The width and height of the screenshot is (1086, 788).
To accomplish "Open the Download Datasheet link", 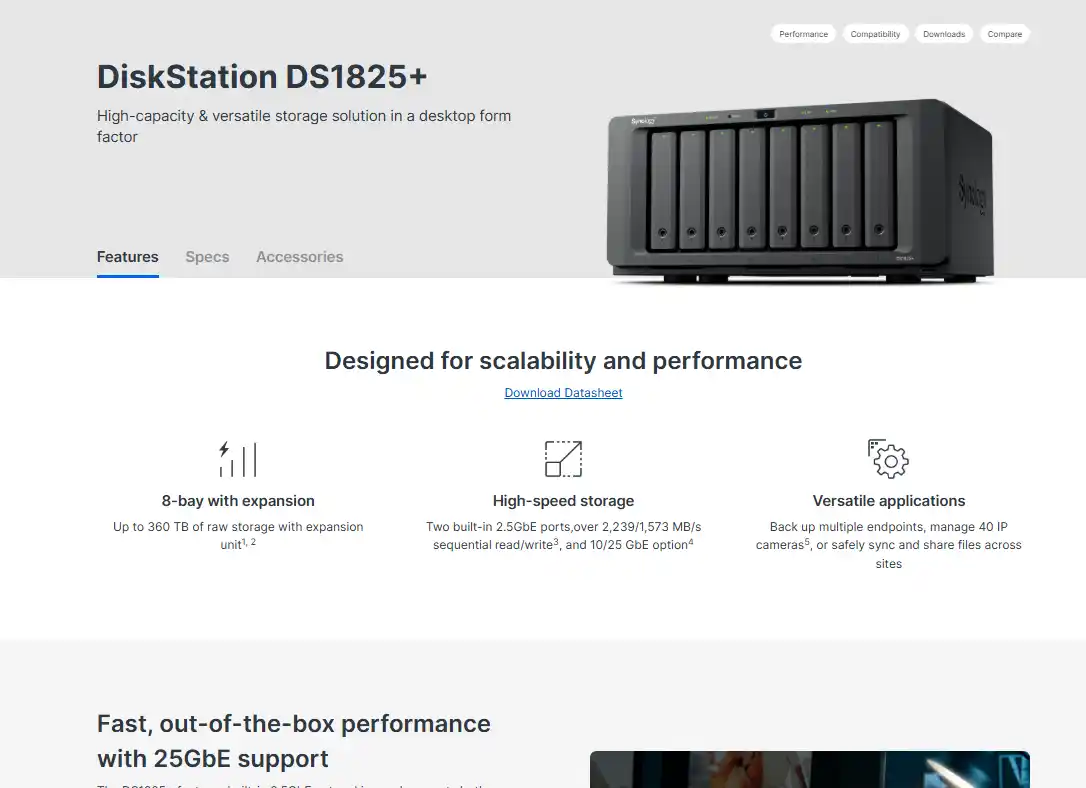I will pos(563,393).
